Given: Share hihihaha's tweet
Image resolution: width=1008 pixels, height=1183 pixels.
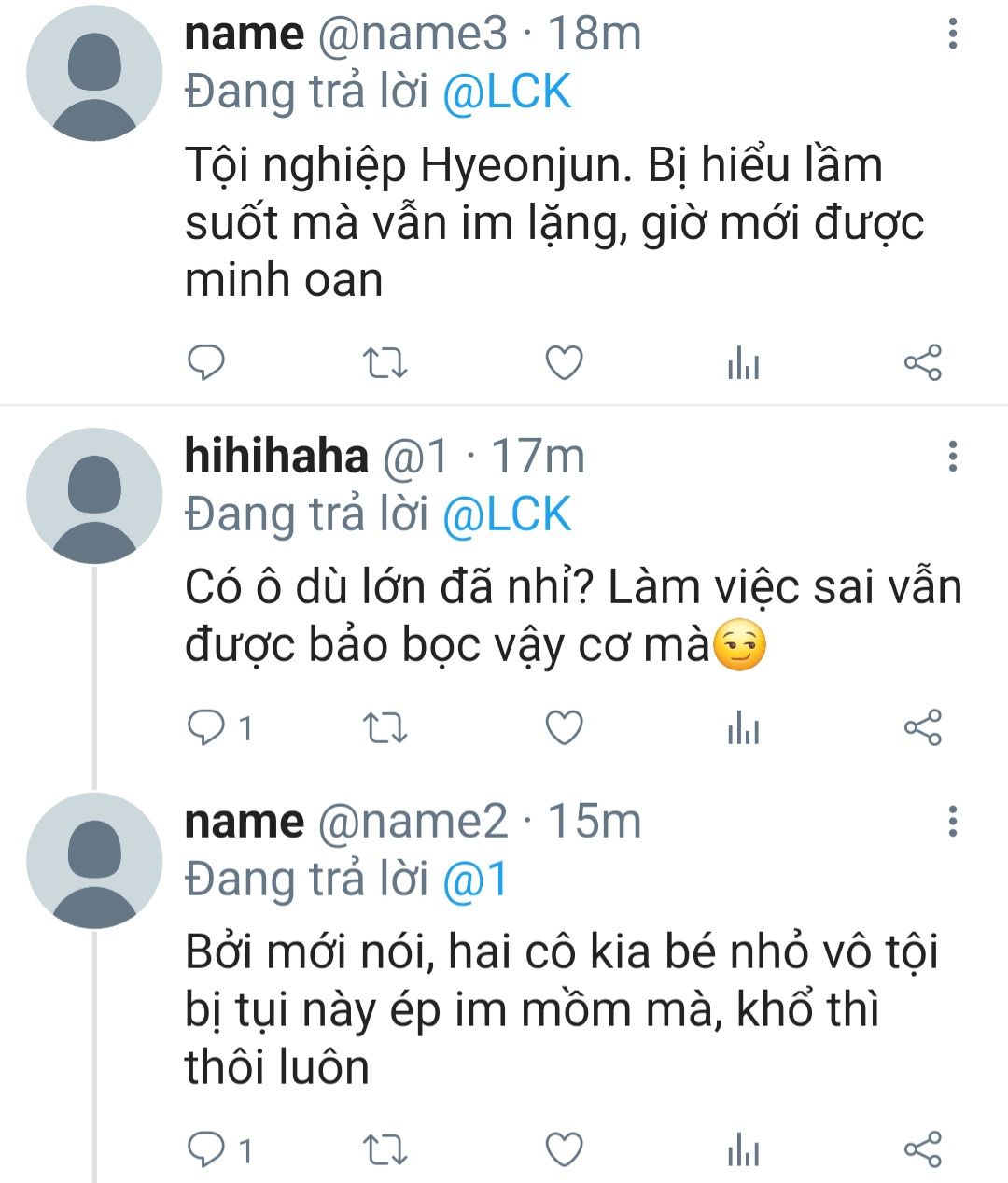Looking at the screenshot, I should pos(923,727).
